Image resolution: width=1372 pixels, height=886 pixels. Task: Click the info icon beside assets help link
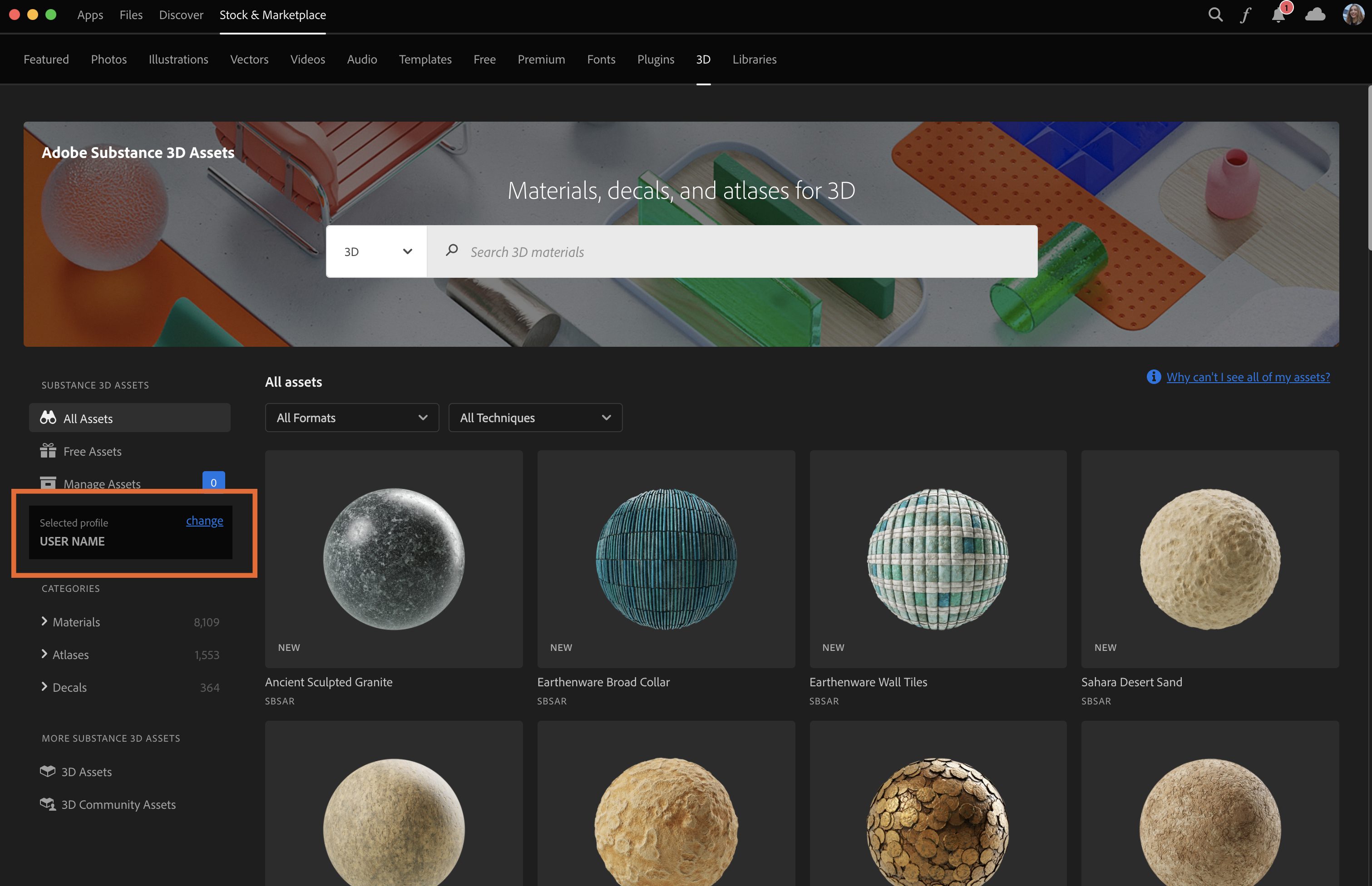1153,377
